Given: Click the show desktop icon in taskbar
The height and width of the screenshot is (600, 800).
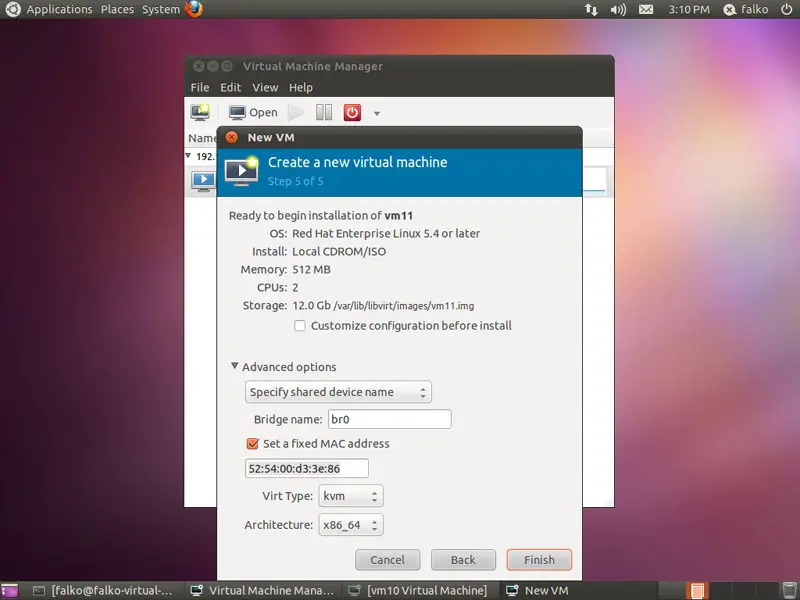Looking at the screenshot, I should [x=9, y=590].
